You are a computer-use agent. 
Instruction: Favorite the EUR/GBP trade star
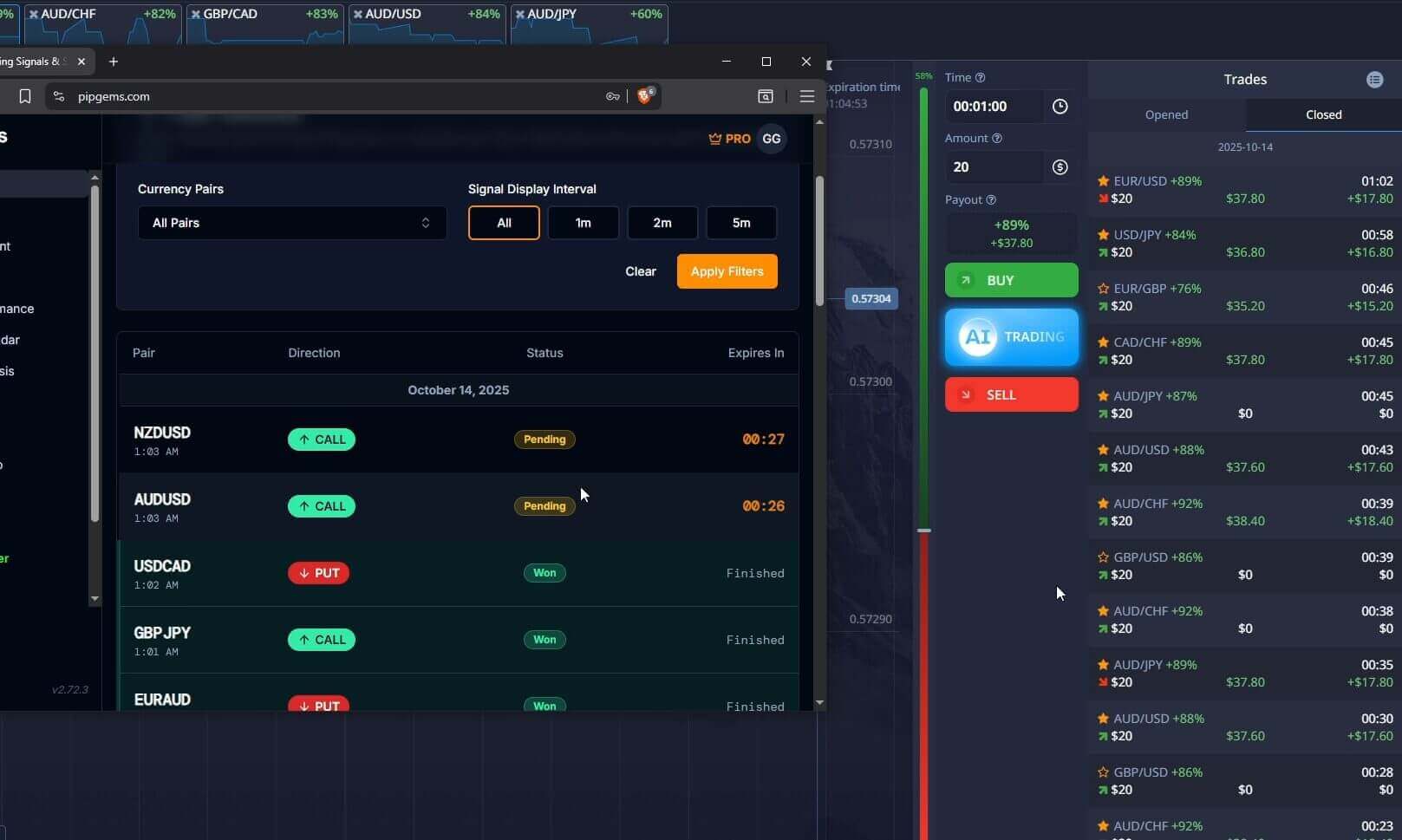(1103, 288)
